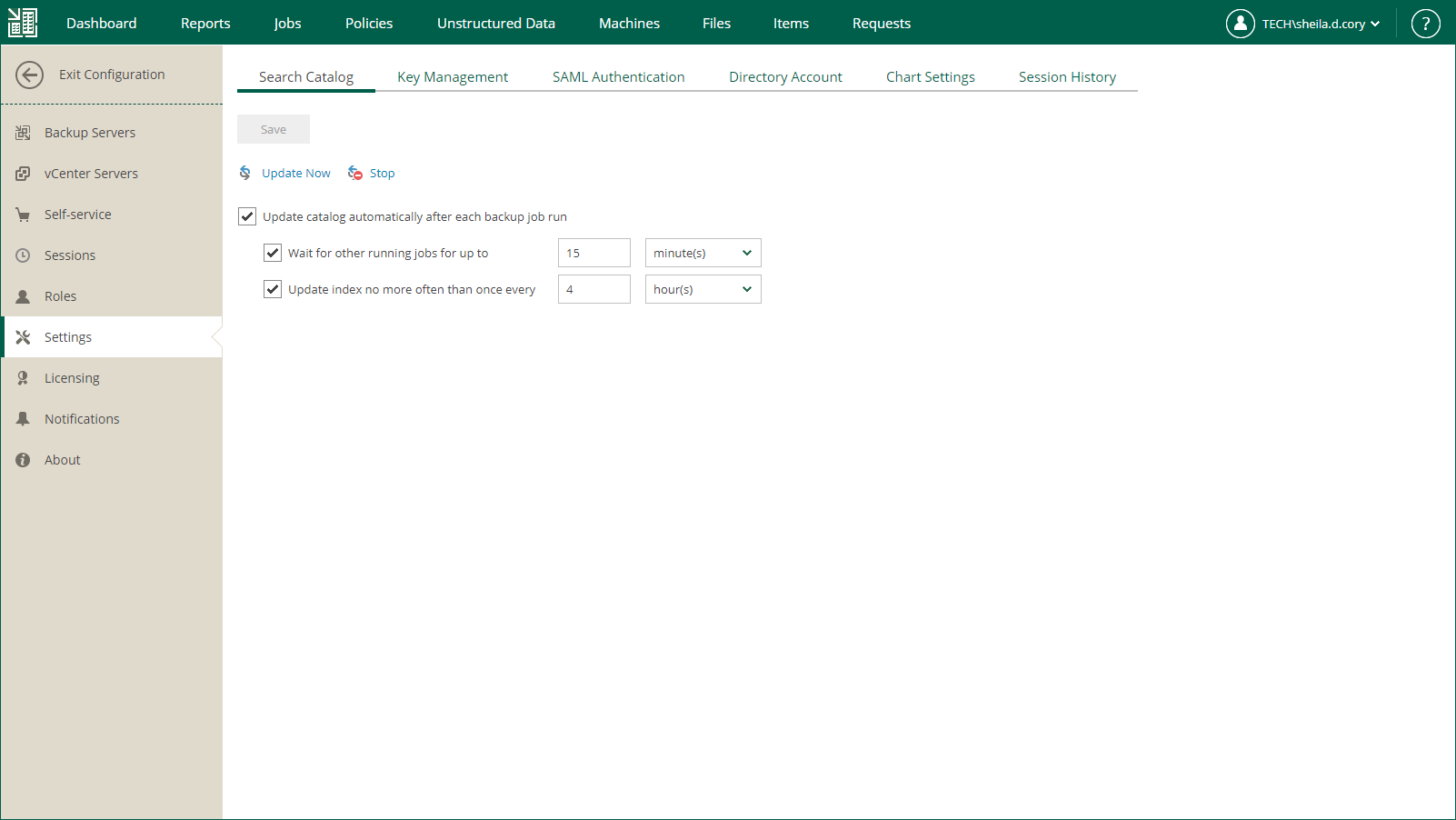This screenshot has width=1456, height=820.
Task: Click the Update Now link
Action: click(x=296, y=173)
